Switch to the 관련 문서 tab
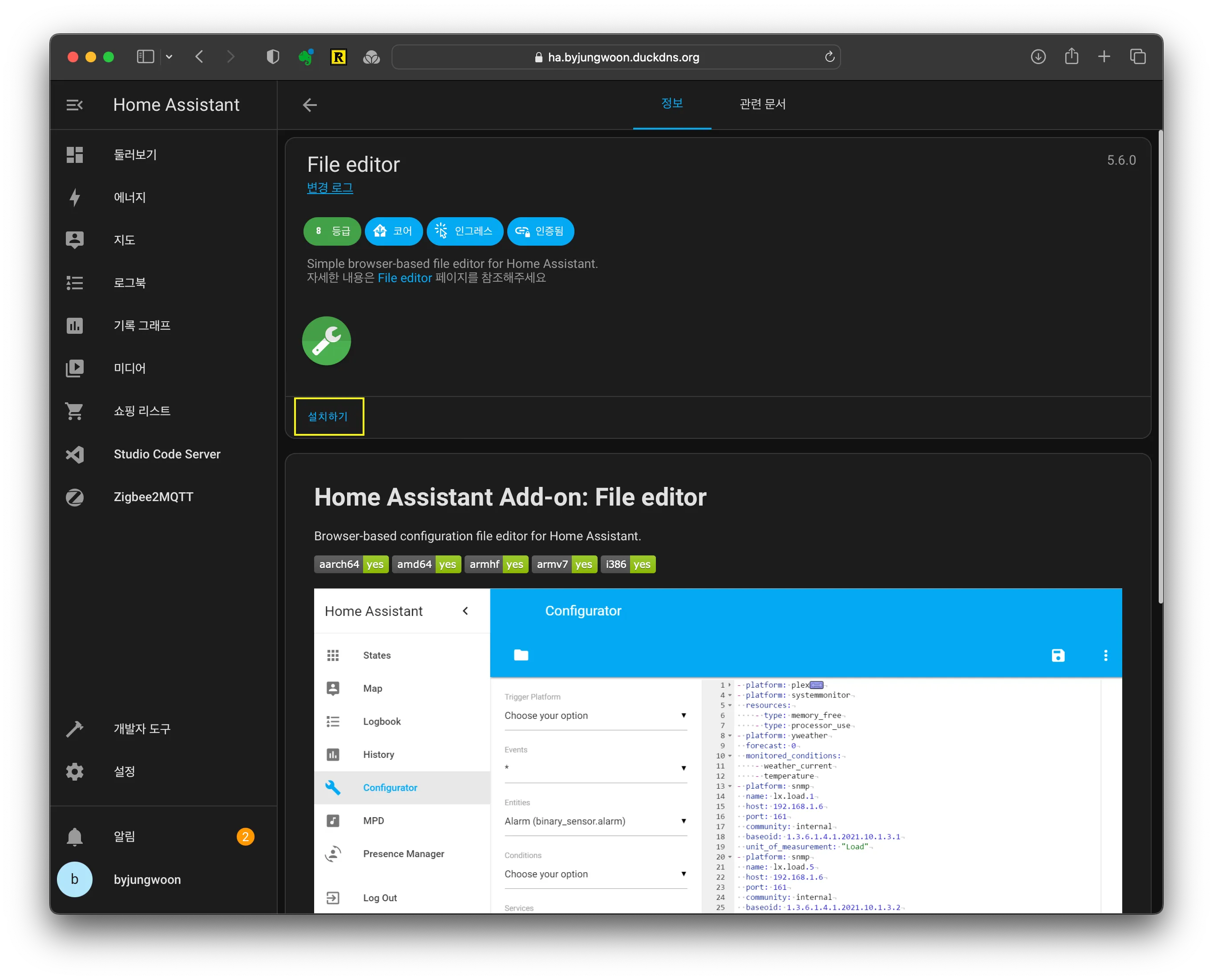The image size is (1213, 980). point(763,104)
